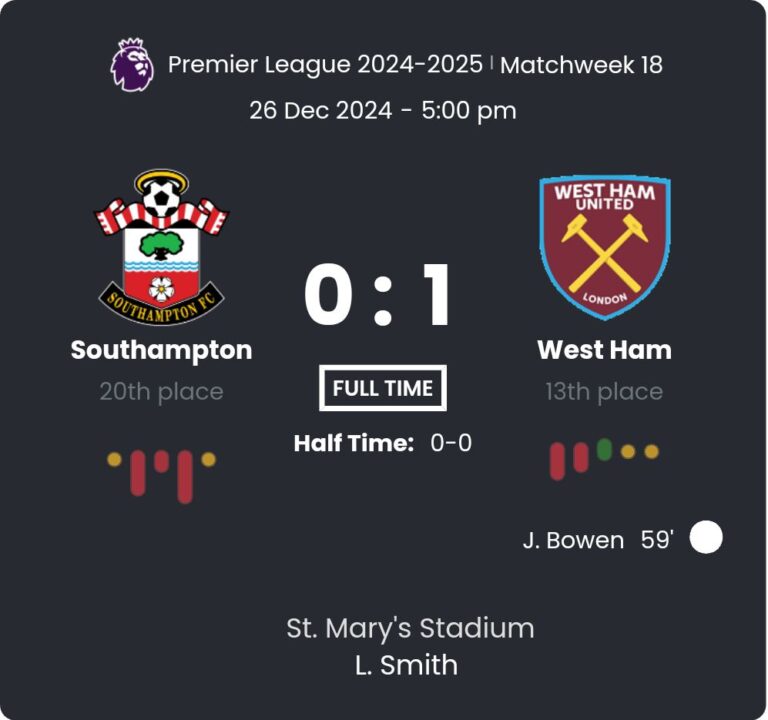Screen dimensions: 768x720
Task: Click the 0 : 1 match score
Action: (380, 296)
